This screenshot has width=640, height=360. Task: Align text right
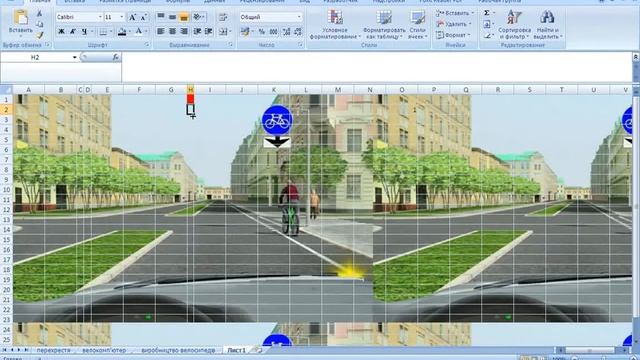coord(184,31)
